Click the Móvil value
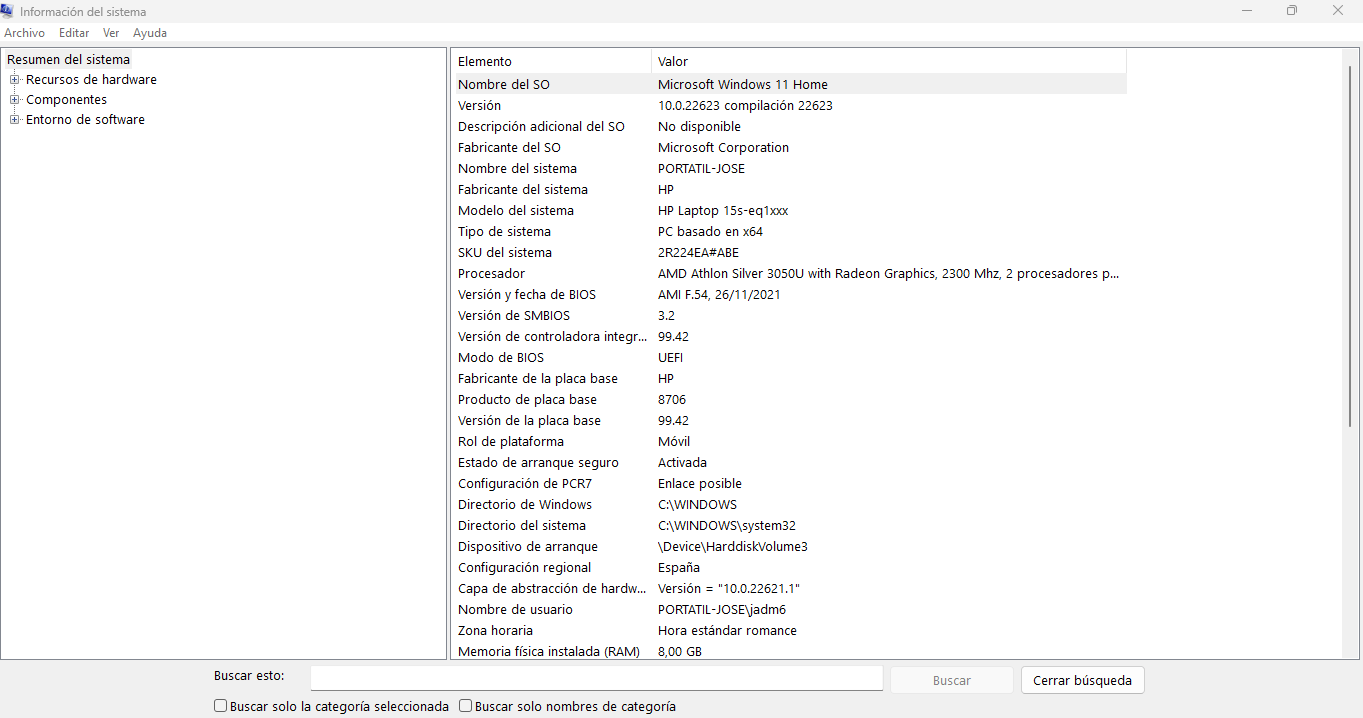 coord(674,442)
